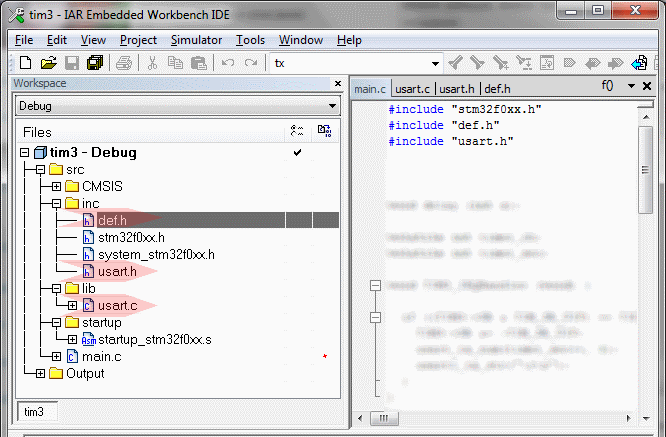
Task: Click the editor vertical scrollbar thumb
Action: tap(645, 170)
